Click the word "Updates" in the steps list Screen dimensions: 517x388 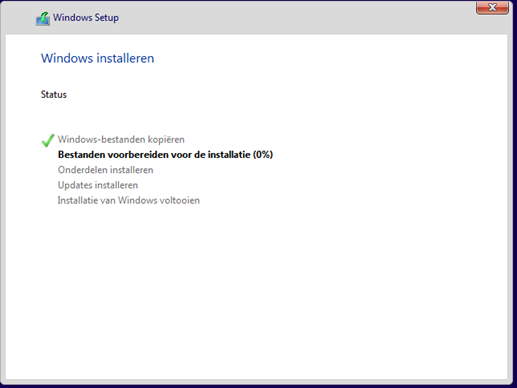[75, 185]
